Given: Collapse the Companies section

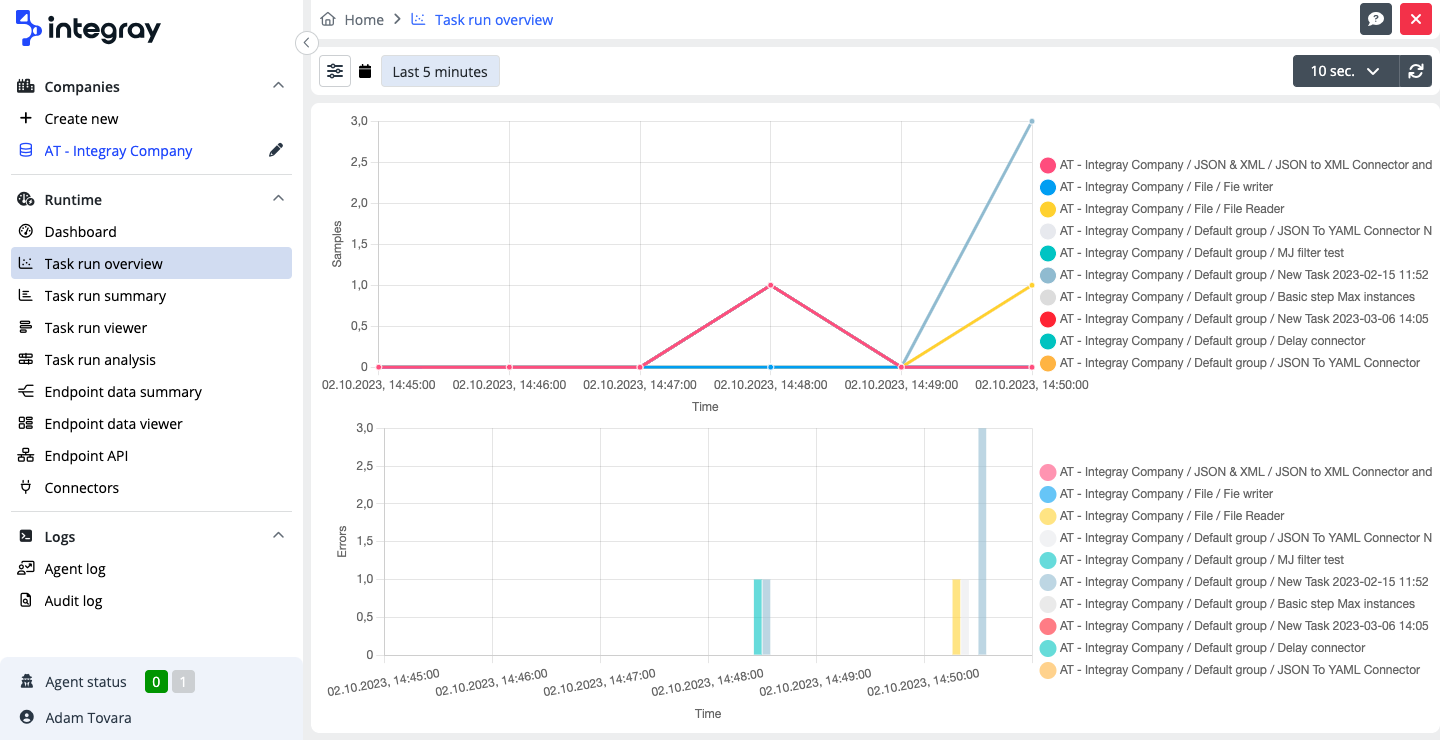Looking at the screenshot, I should click(278, 86).
